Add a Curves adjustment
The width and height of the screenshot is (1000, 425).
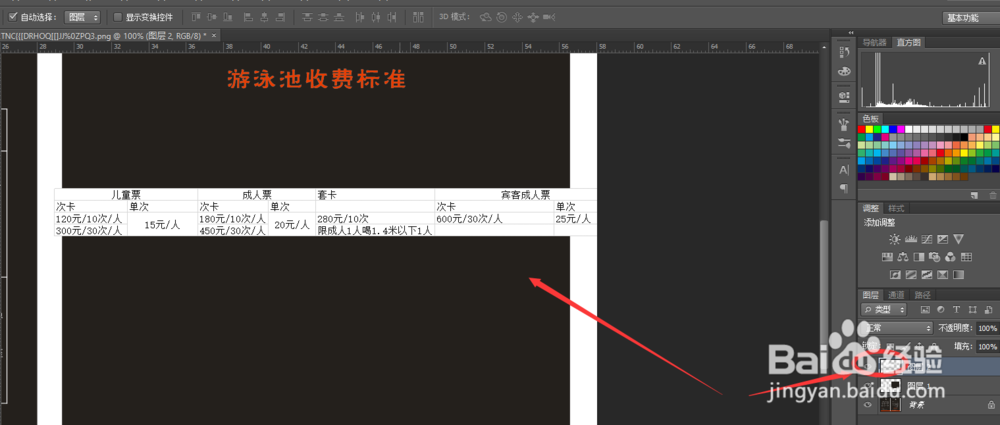(927, 239)
